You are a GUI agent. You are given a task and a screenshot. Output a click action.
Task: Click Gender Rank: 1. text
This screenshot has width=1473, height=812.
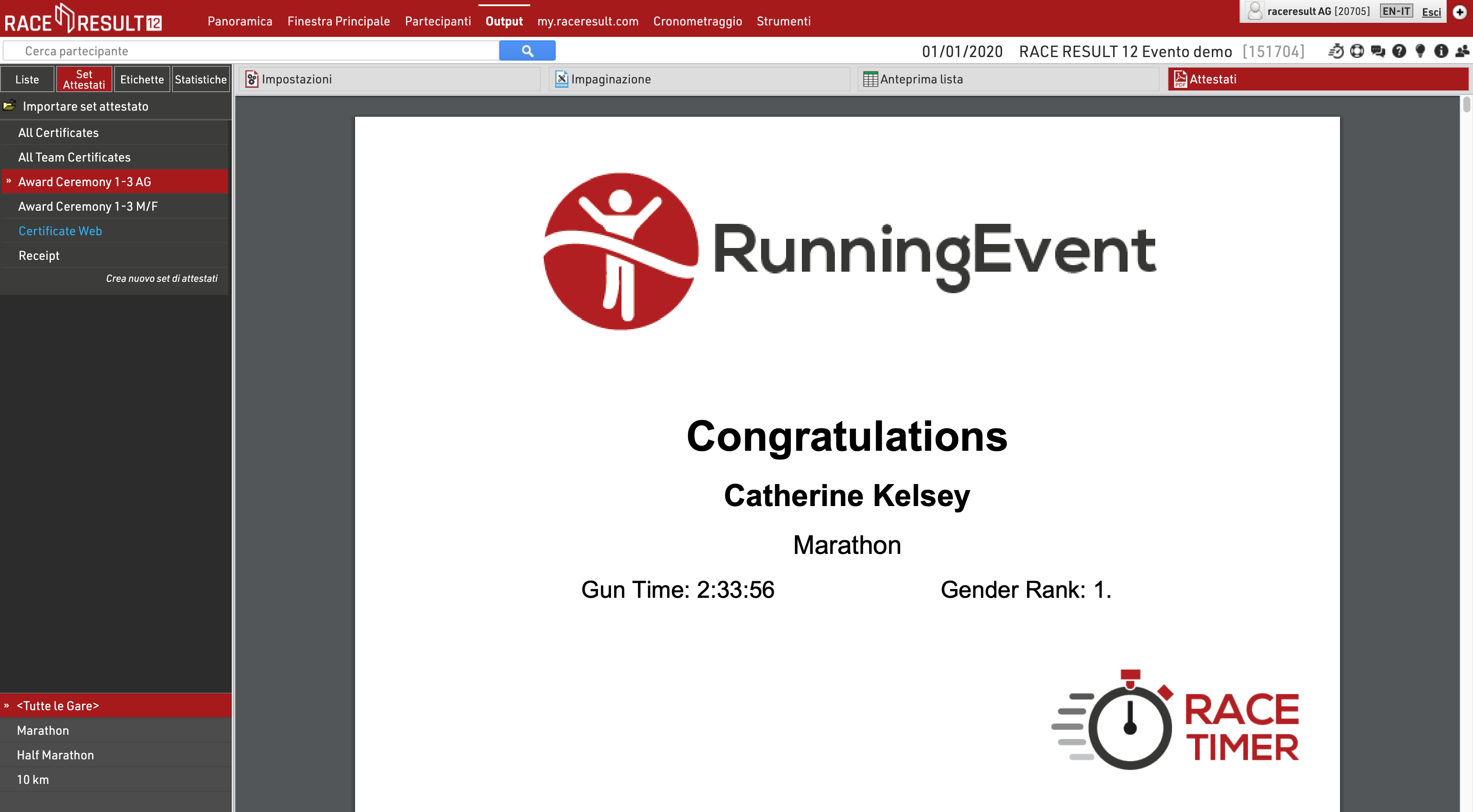click(x=1026, y=589)
